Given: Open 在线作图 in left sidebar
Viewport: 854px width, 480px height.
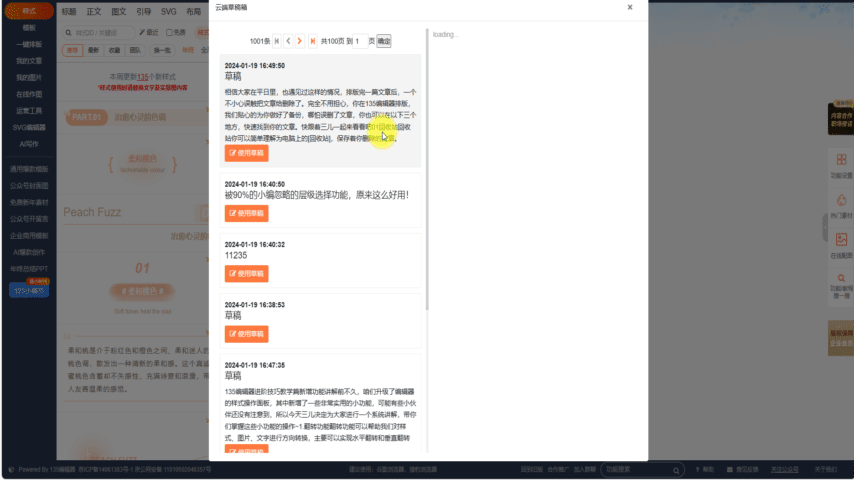Looking at the screenshot, I should coord(29,94).
